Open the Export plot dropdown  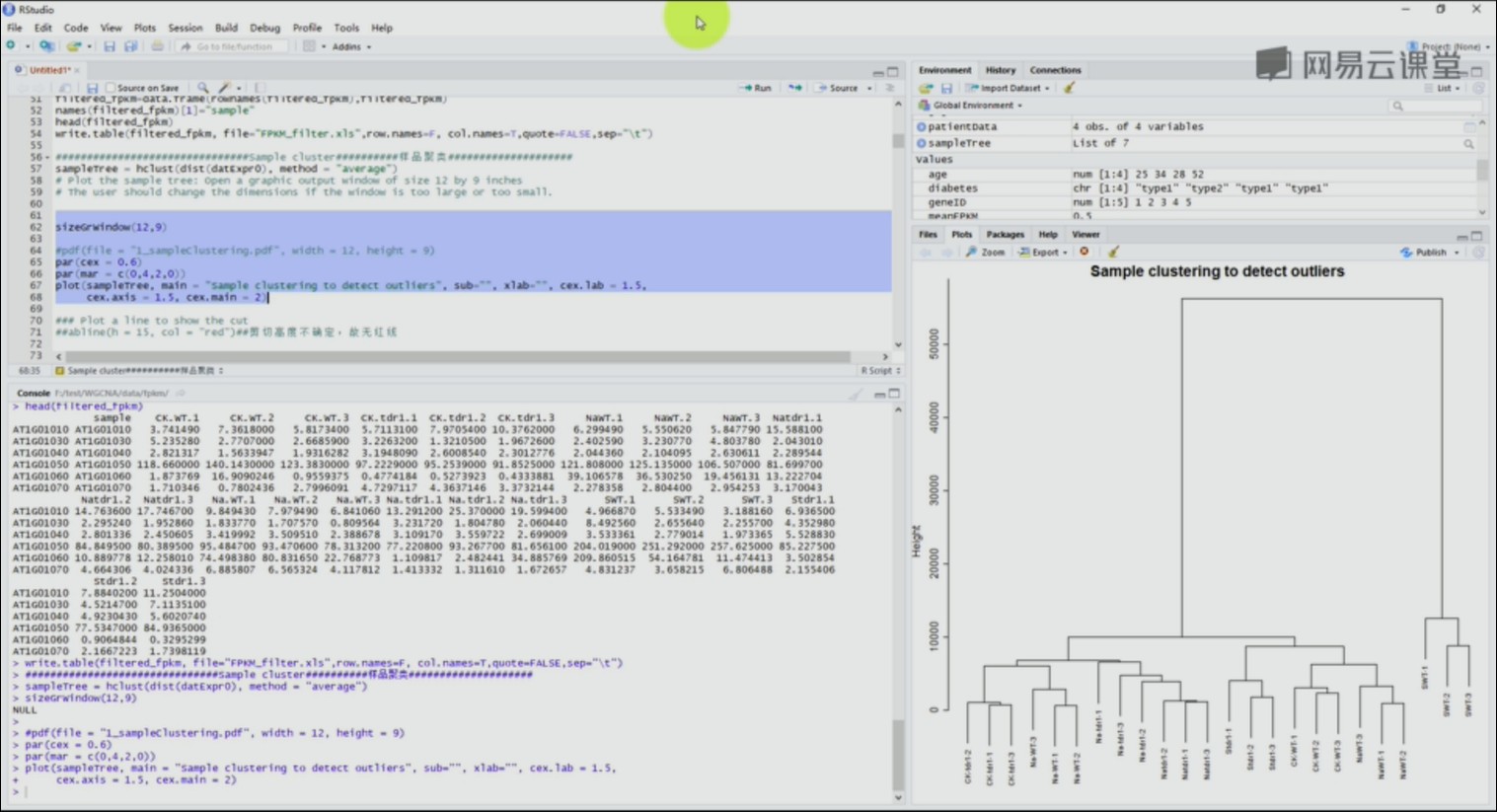pyautogui.click(x=1043, y=252)
